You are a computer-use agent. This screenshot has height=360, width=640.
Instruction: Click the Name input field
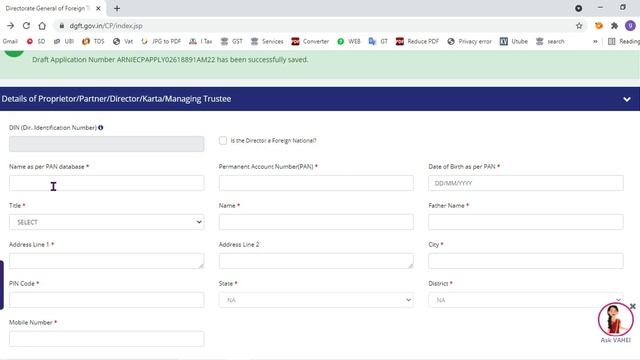pos(316,222)
